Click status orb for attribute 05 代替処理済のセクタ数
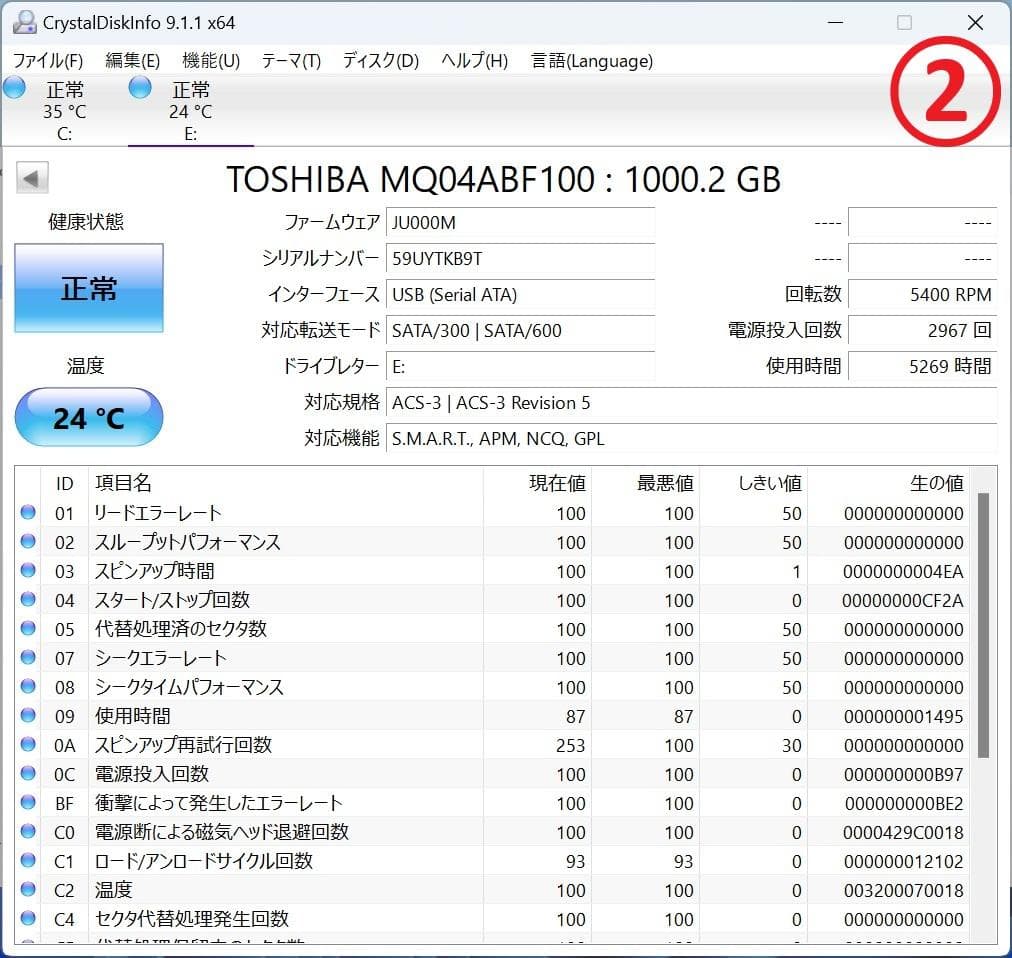 [28, 628]
